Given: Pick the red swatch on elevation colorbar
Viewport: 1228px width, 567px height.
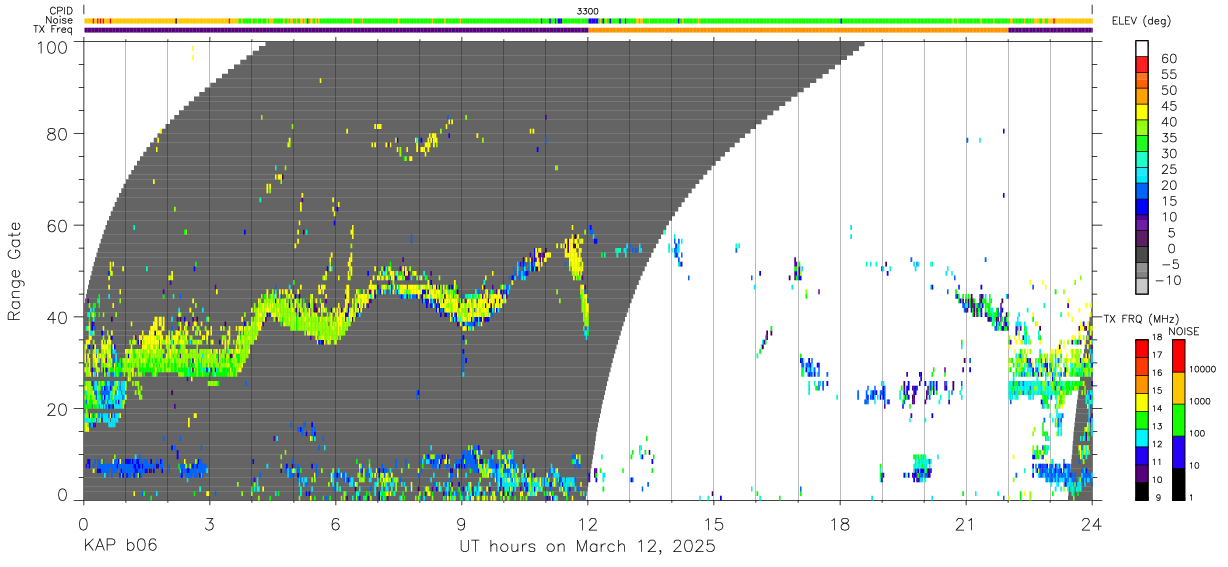Looking at the screenshot, I should click(1143, 66).
